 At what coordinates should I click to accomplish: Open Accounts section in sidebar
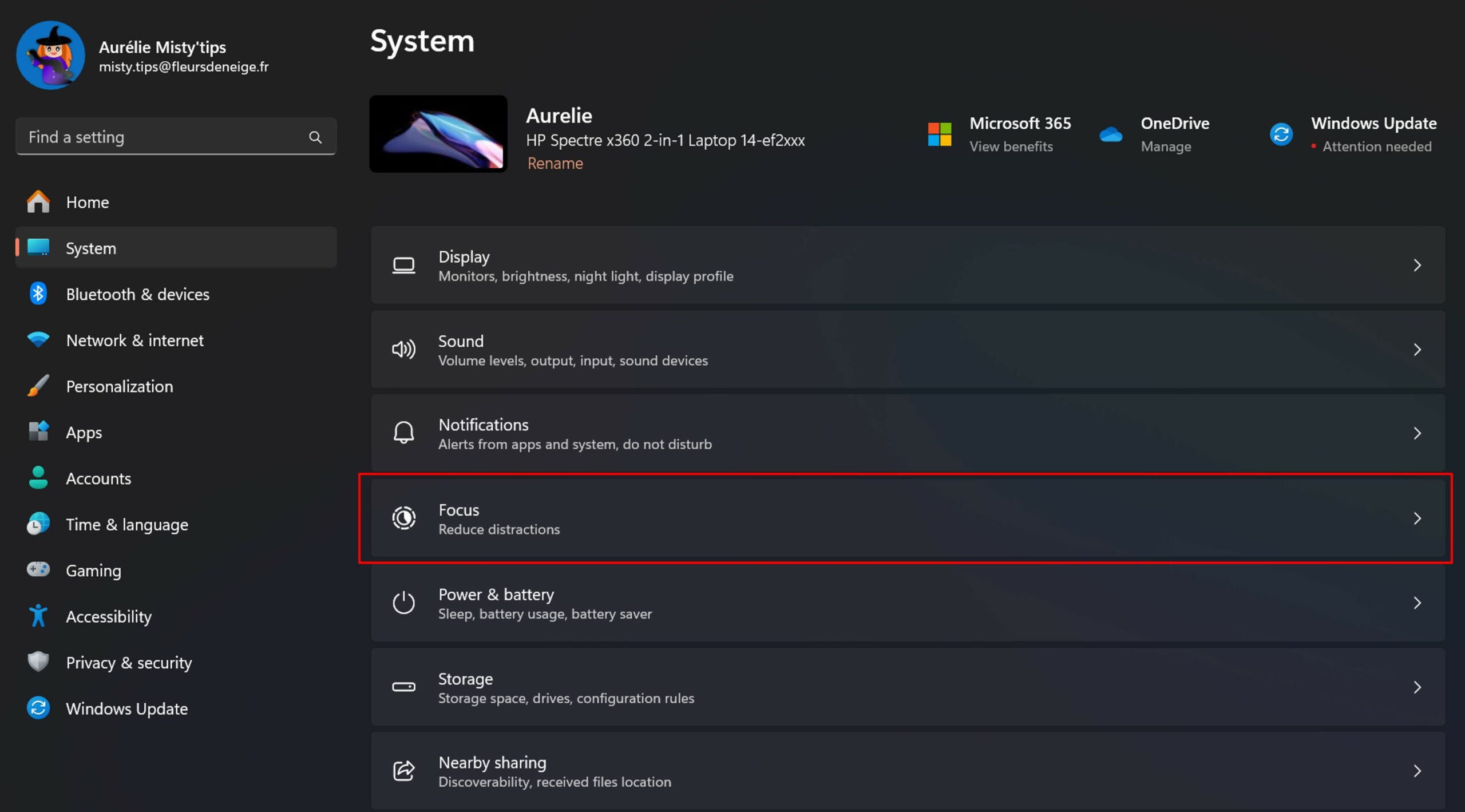pos(98,478)
